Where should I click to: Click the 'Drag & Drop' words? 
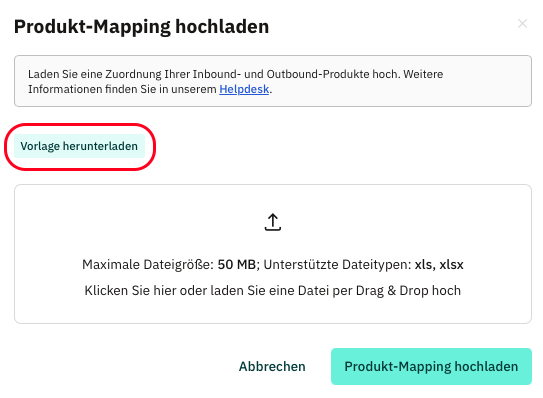(392, 291)
